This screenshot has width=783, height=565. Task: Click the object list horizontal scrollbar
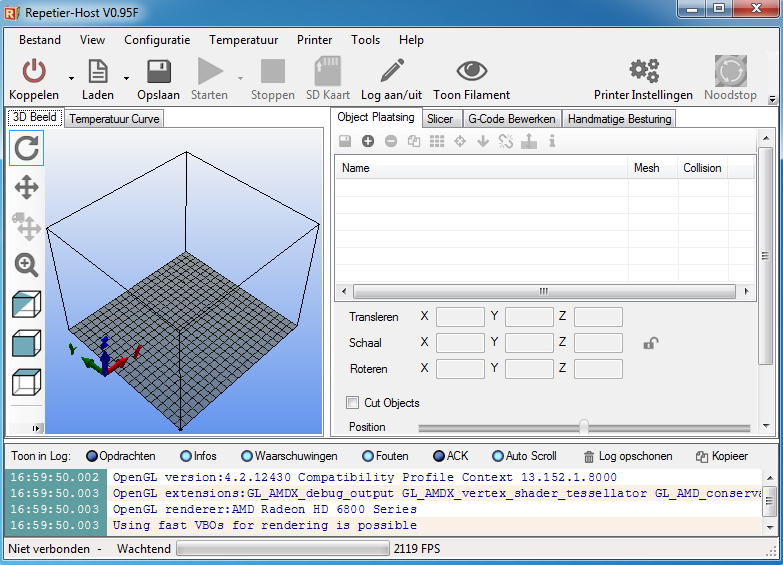pyautogui.click(x=544, y=291)
